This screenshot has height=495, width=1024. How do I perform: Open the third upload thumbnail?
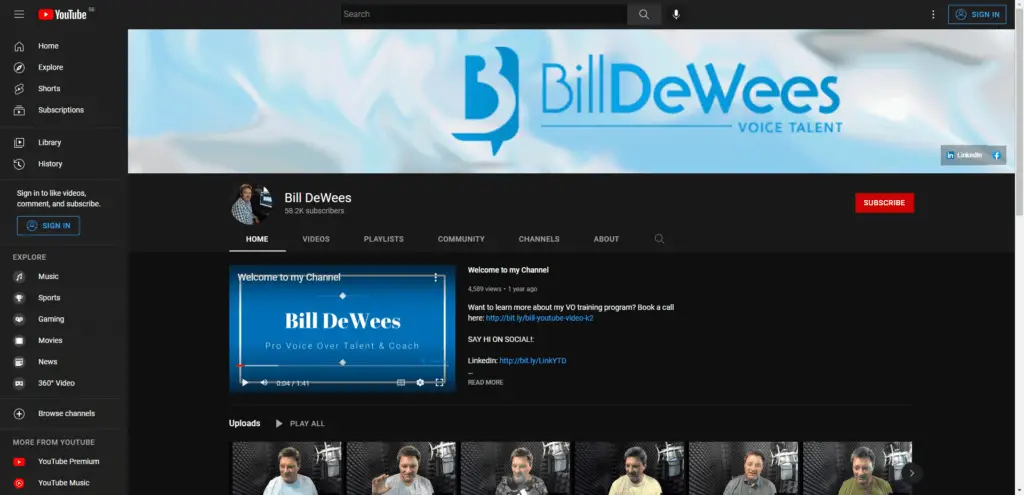515,468
